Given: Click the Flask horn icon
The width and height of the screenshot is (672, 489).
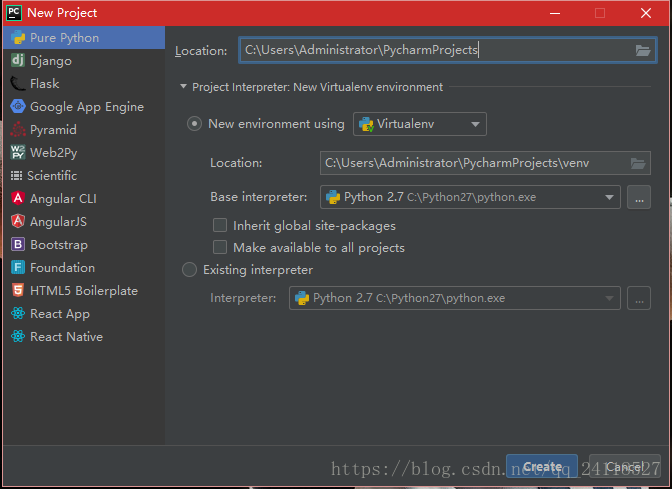Looking at the screenshot, I should click(x=18, y=84).
